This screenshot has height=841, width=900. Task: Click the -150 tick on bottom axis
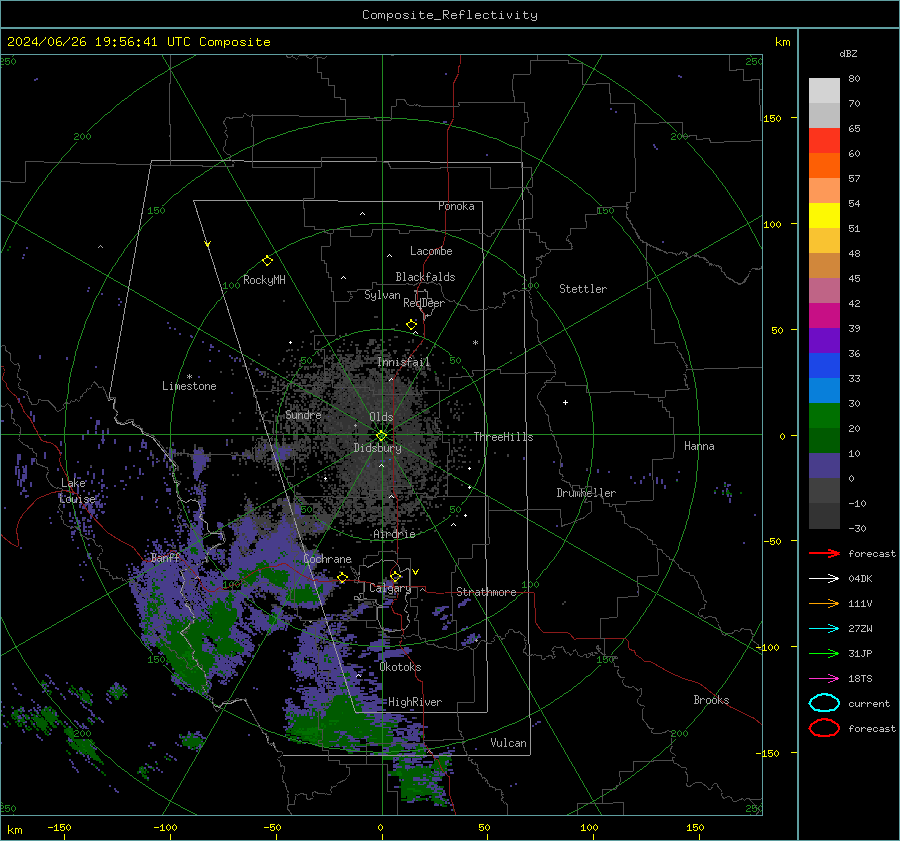[59, 827]
